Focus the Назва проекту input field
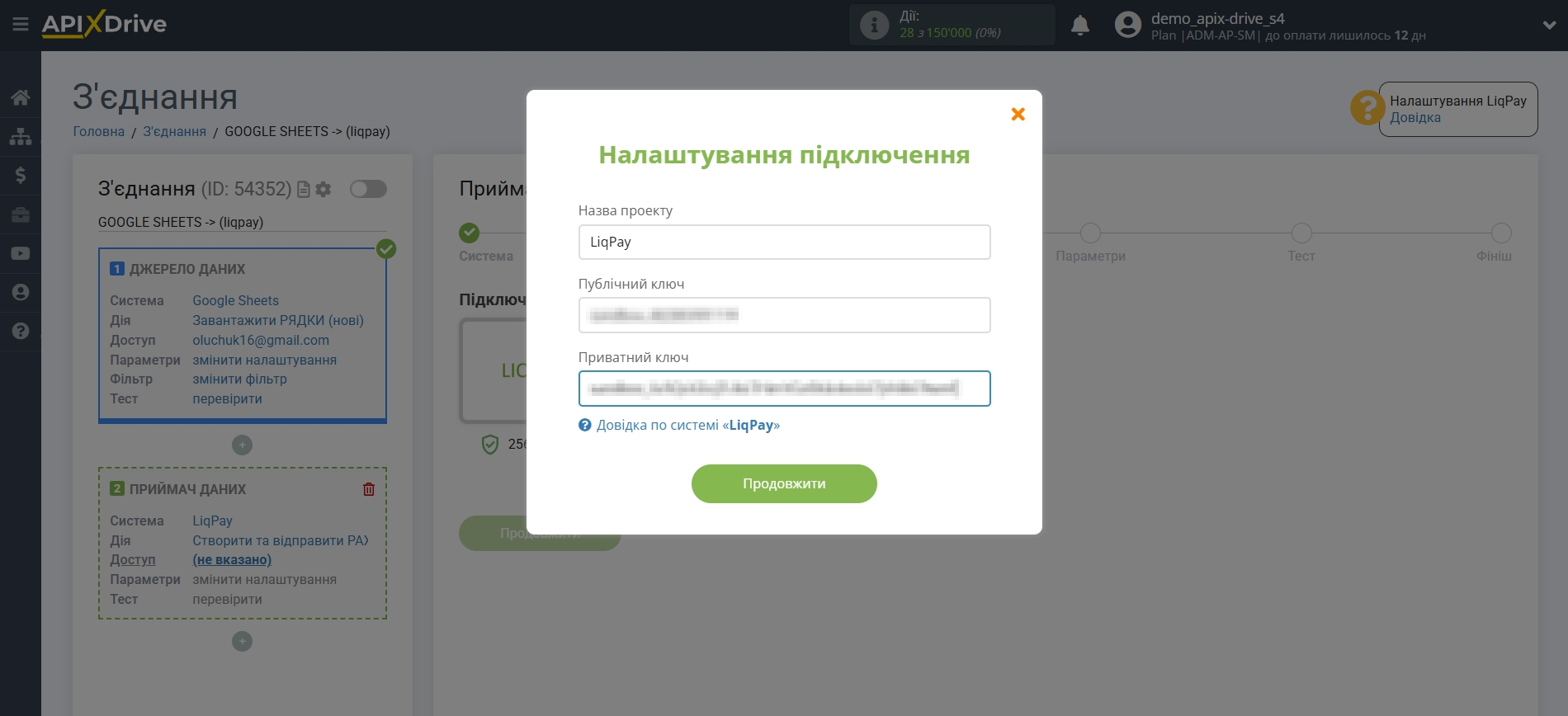Image resolution: width=1568 pixels, height=716 pixels. coord(784,242)
